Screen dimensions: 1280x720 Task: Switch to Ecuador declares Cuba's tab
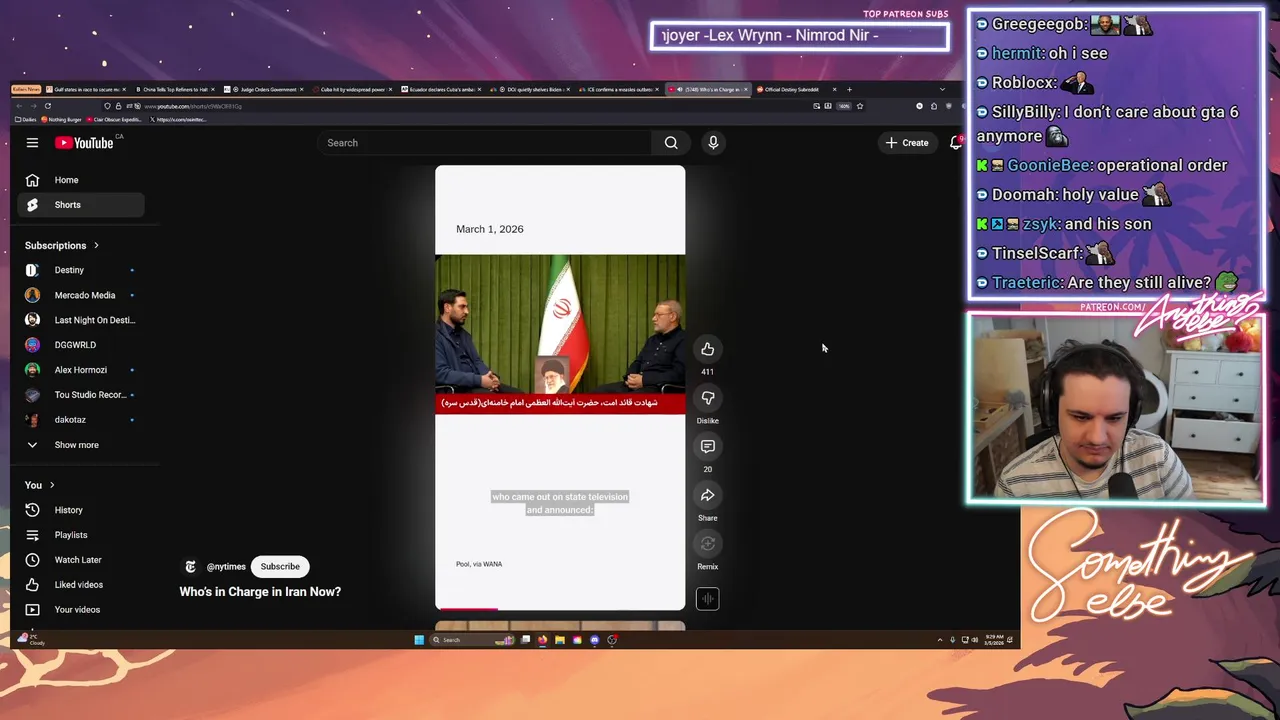click(440, 89)
